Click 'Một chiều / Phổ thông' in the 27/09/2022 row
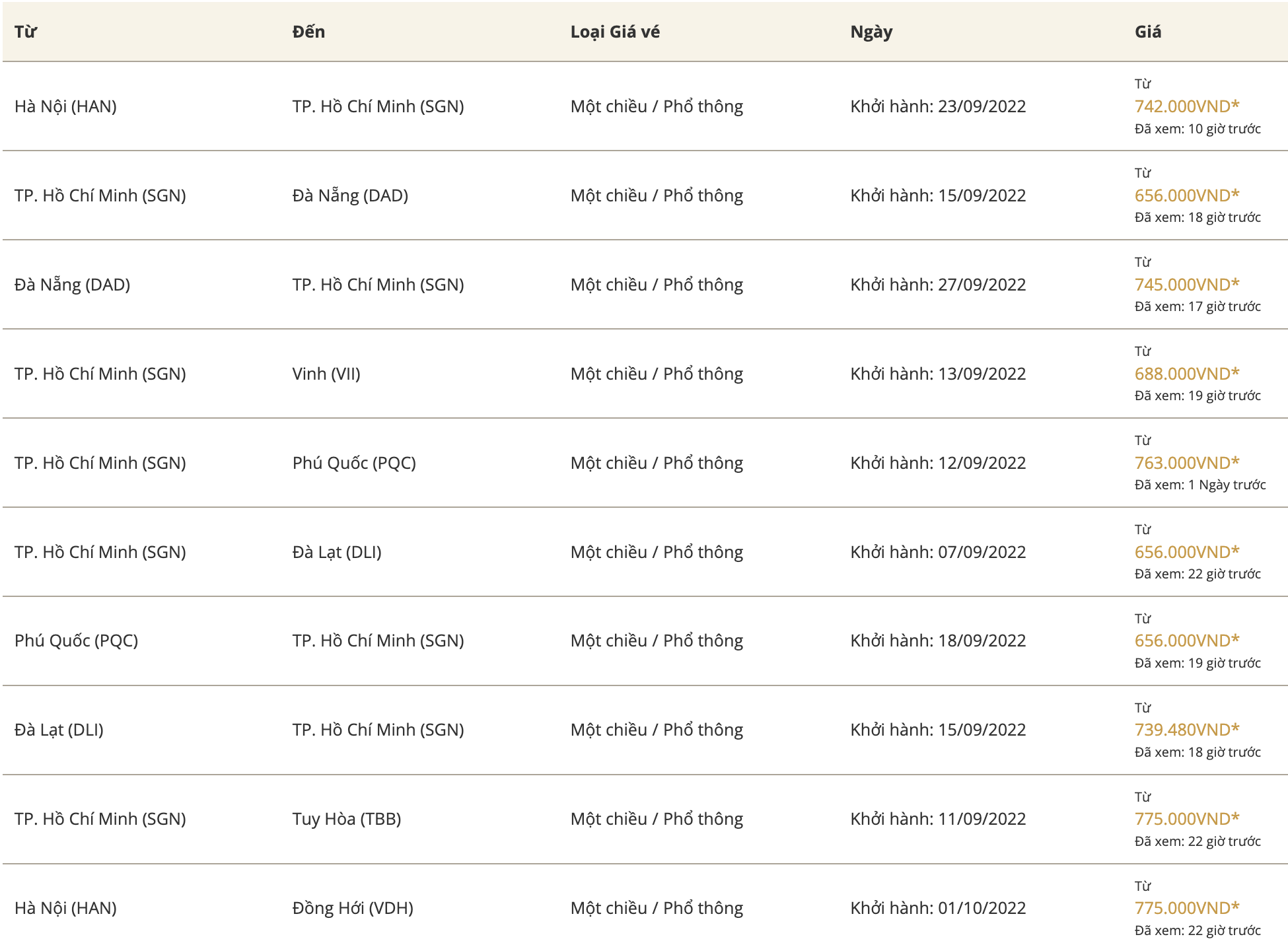 point(657,285)
